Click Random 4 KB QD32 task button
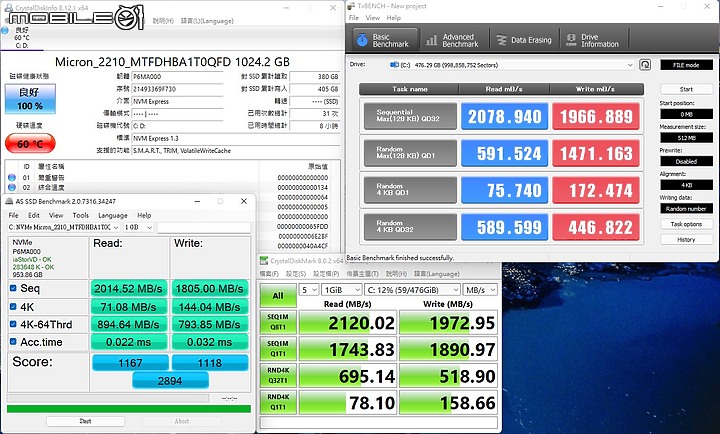 tap(410, 227)
